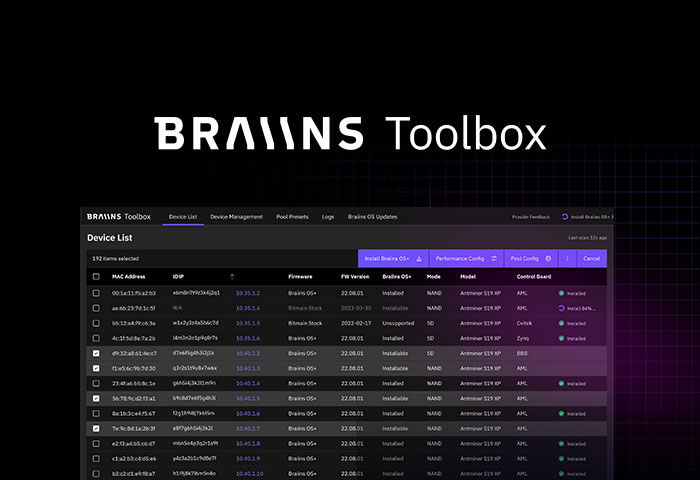Viewport: 700px width, 480px height.
Task: Click green Installed status icon for 10.35.1.5
Action: pos(561,323)
